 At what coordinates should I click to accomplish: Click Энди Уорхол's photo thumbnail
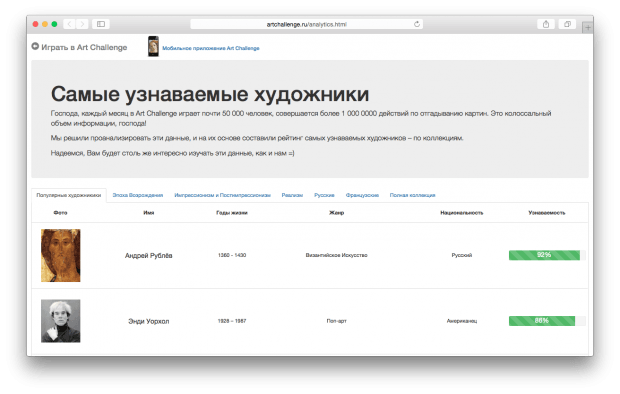60,321
